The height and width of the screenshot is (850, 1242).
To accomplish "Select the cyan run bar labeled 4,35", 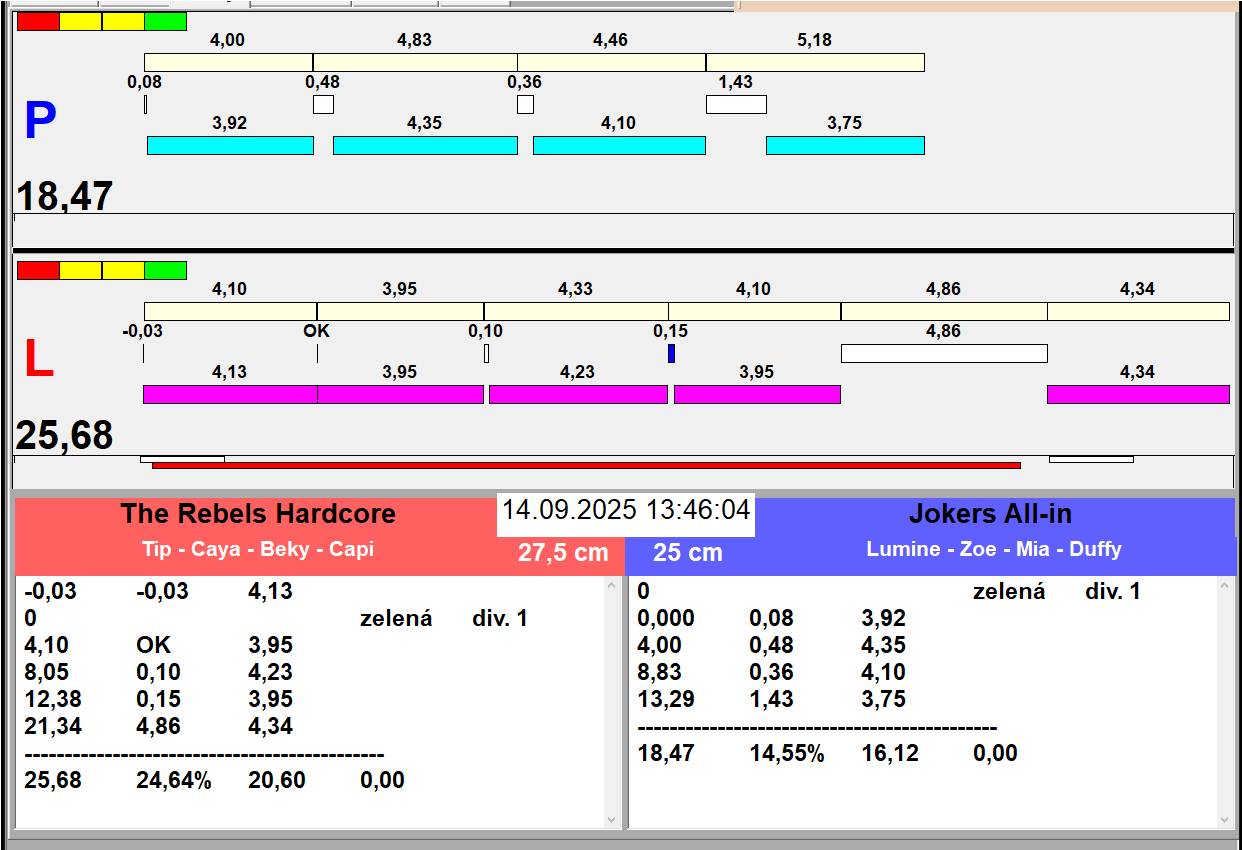I will (x=425, y=145).
